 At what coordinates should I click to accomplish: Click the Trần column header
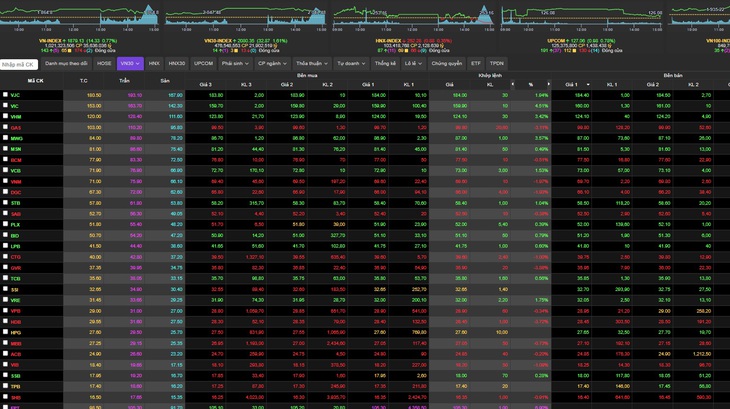click(124, 80)
